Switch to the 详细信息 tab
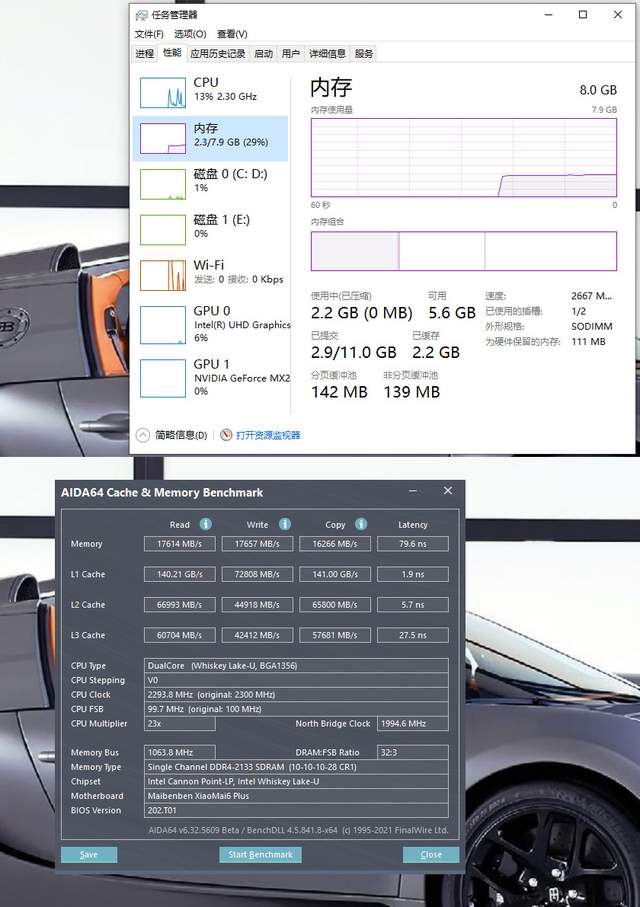 point(327,54)
